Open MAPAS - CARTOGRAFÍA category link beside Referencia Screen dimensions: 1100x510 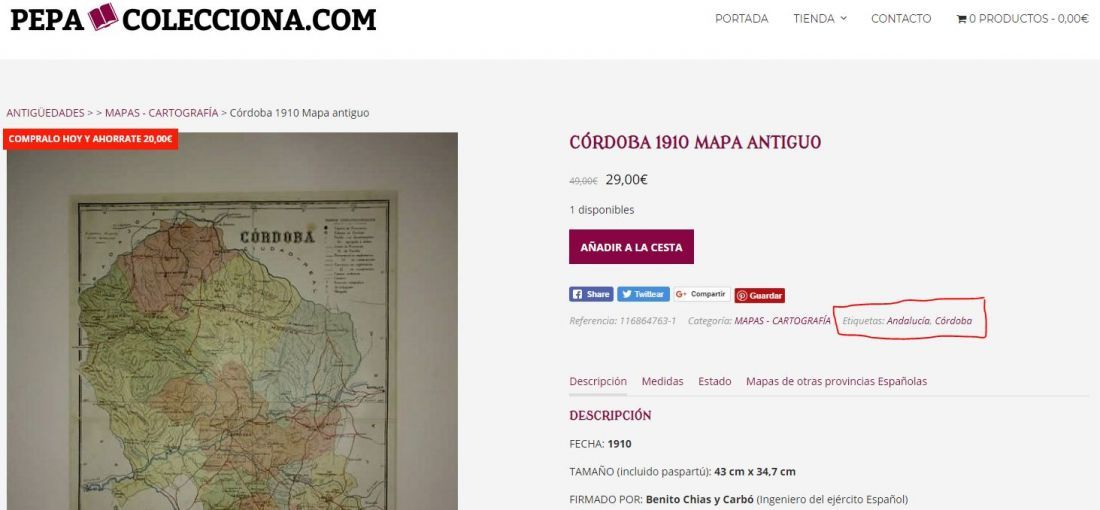click(782, 321)
